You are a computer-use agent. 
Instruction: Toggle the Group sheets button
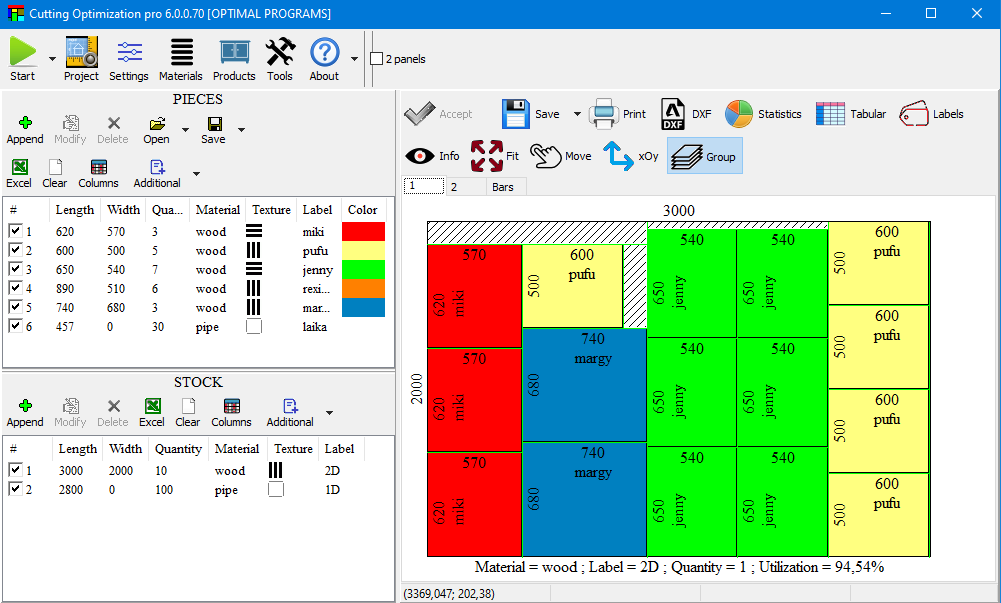click(705, 156)
